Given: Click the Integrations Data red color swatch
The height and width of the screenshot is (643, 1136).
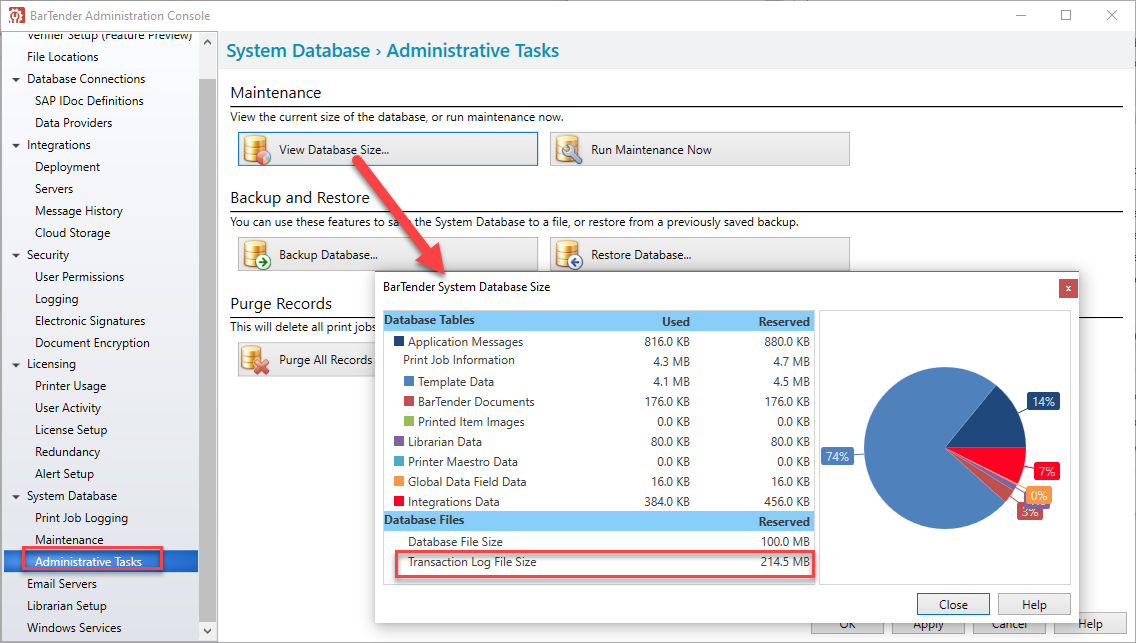Looking at the screenshot, I should (x=398, y=501).
